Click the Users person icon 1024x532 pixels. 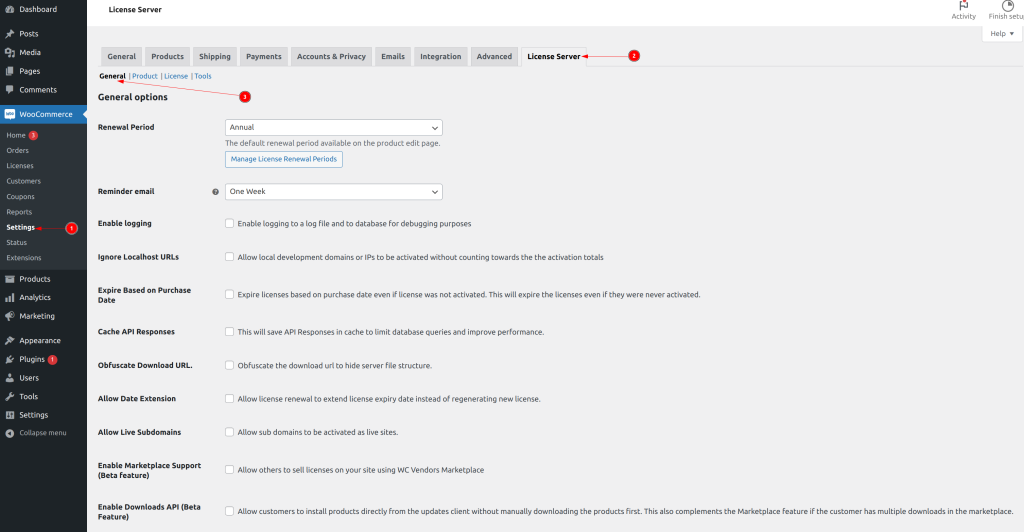point(9,378)
